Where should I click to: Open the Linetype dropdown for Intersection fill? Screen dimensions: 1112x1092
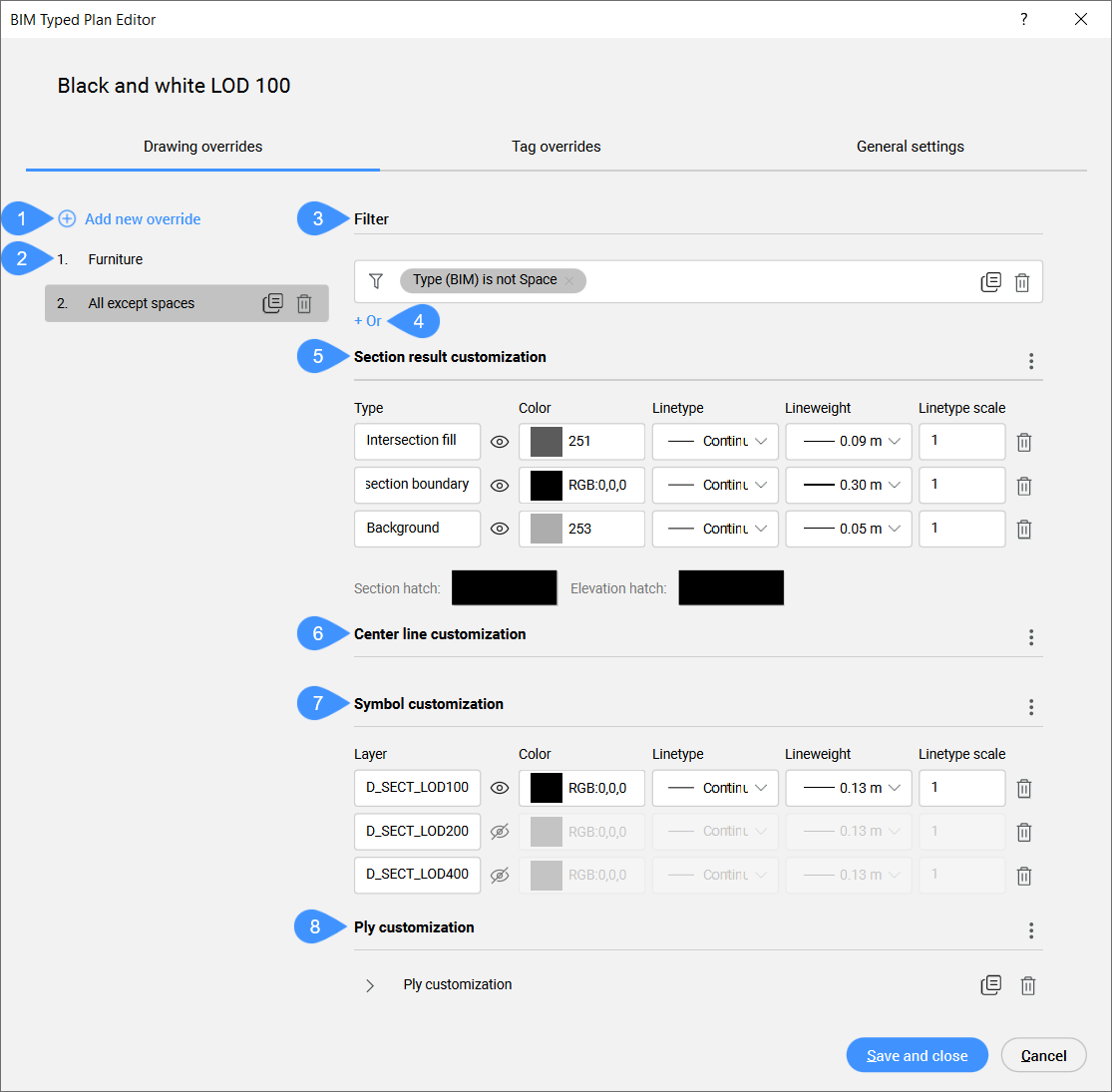[715, 441]
